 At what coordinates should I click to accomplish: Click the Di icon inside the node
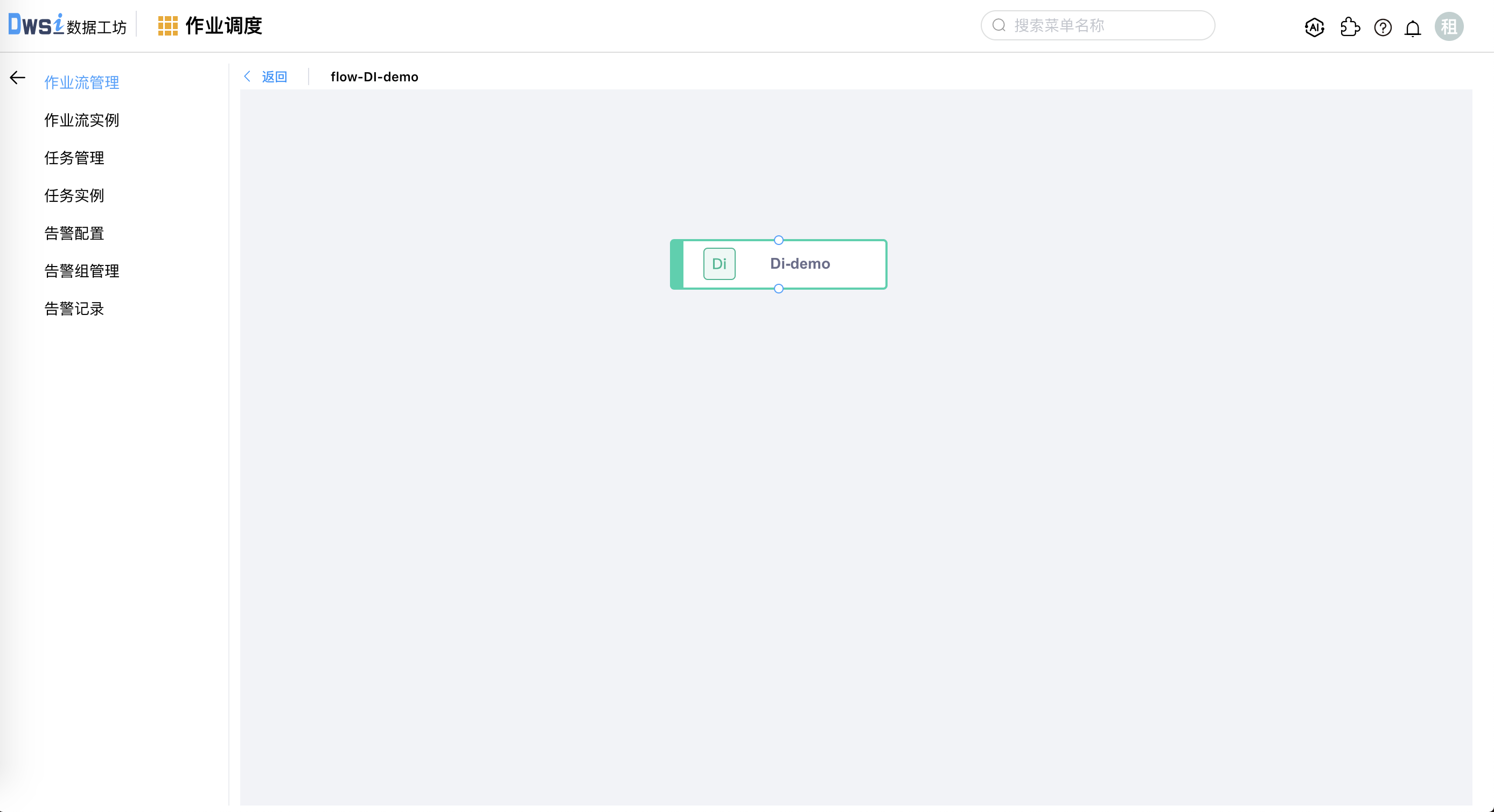[719, 264]
